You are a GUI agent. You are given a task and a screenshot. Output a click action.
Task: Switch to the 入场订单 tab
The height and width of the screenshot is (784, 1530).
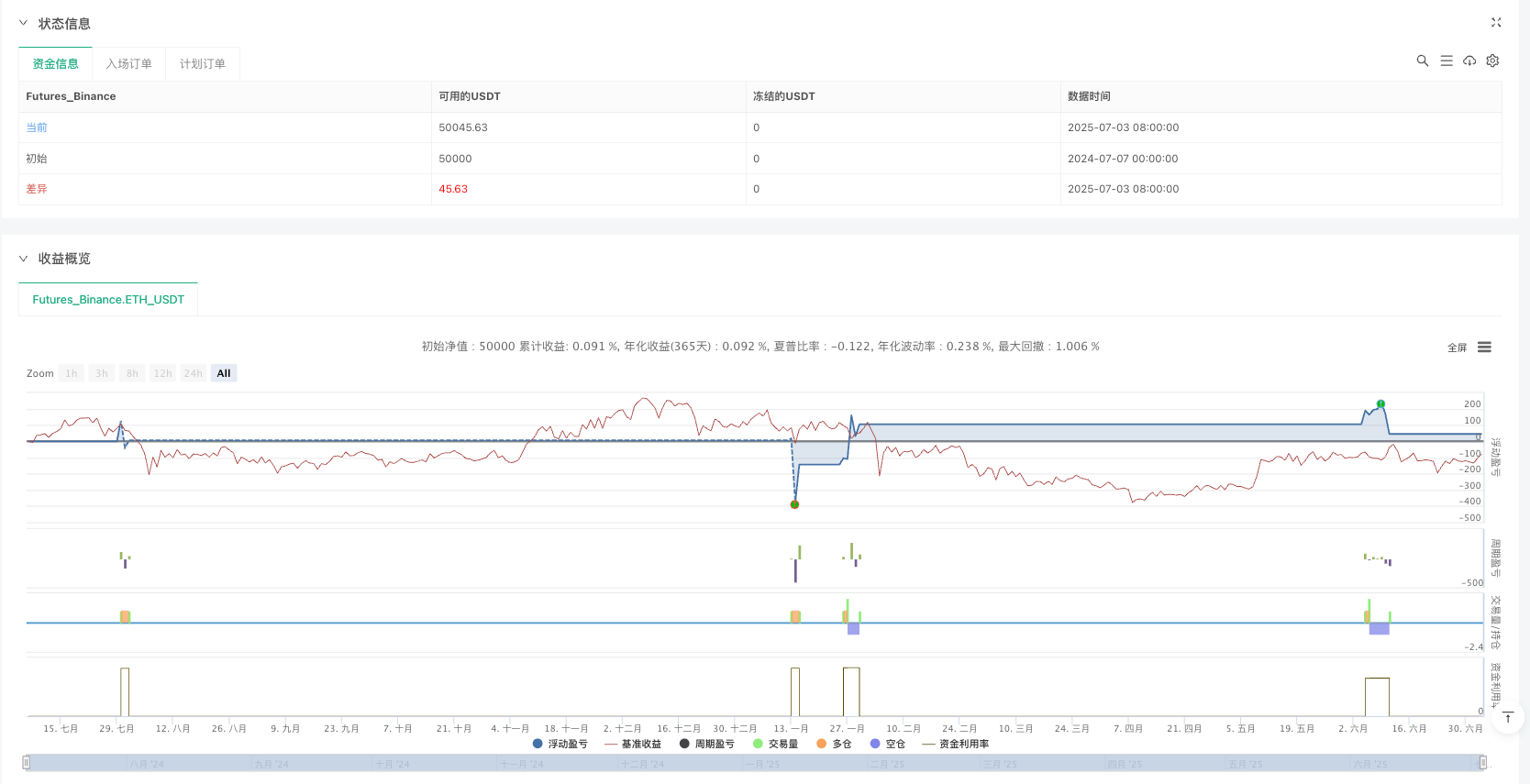[129, 64]
